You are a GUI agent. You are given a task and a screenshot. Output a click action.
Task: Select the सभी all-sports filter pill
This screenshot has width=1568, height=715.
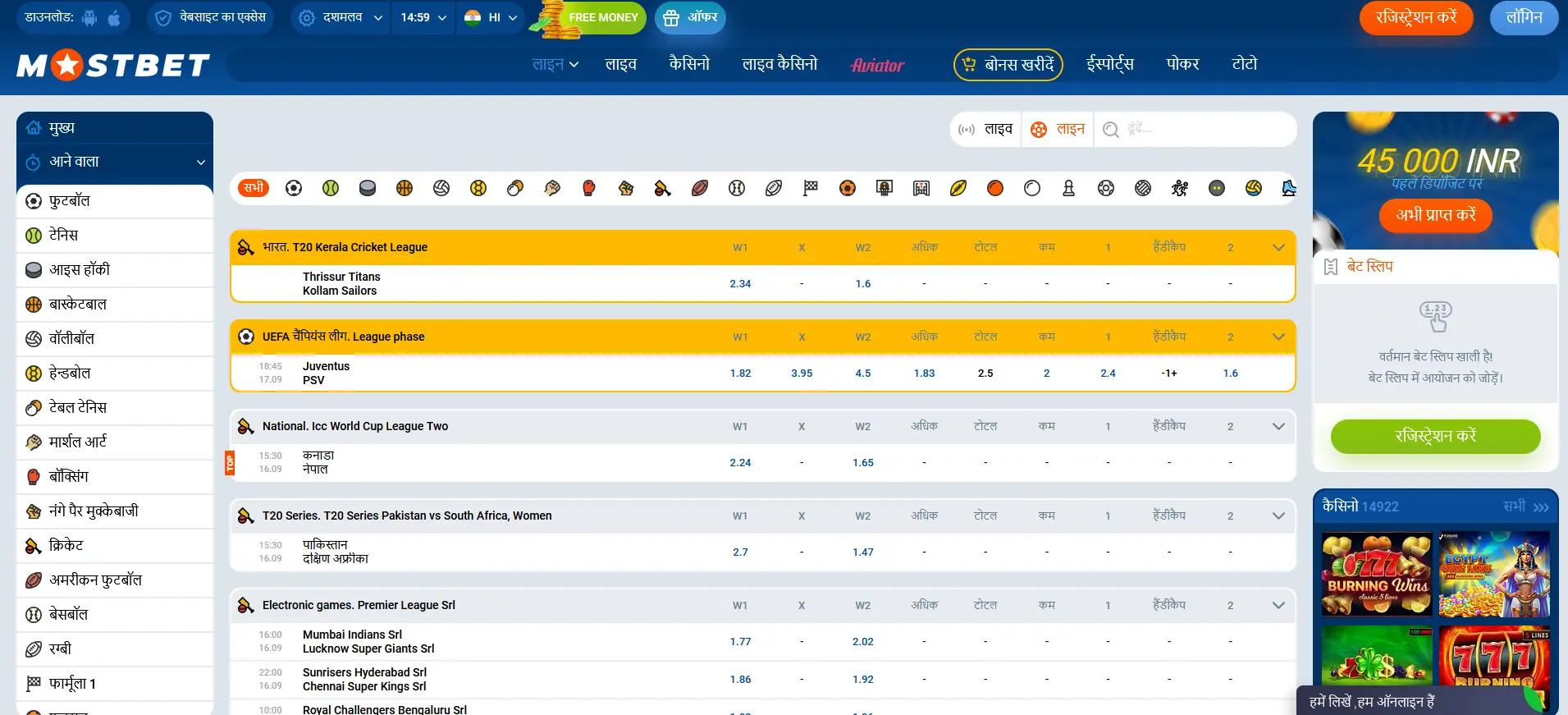[254, 188]
